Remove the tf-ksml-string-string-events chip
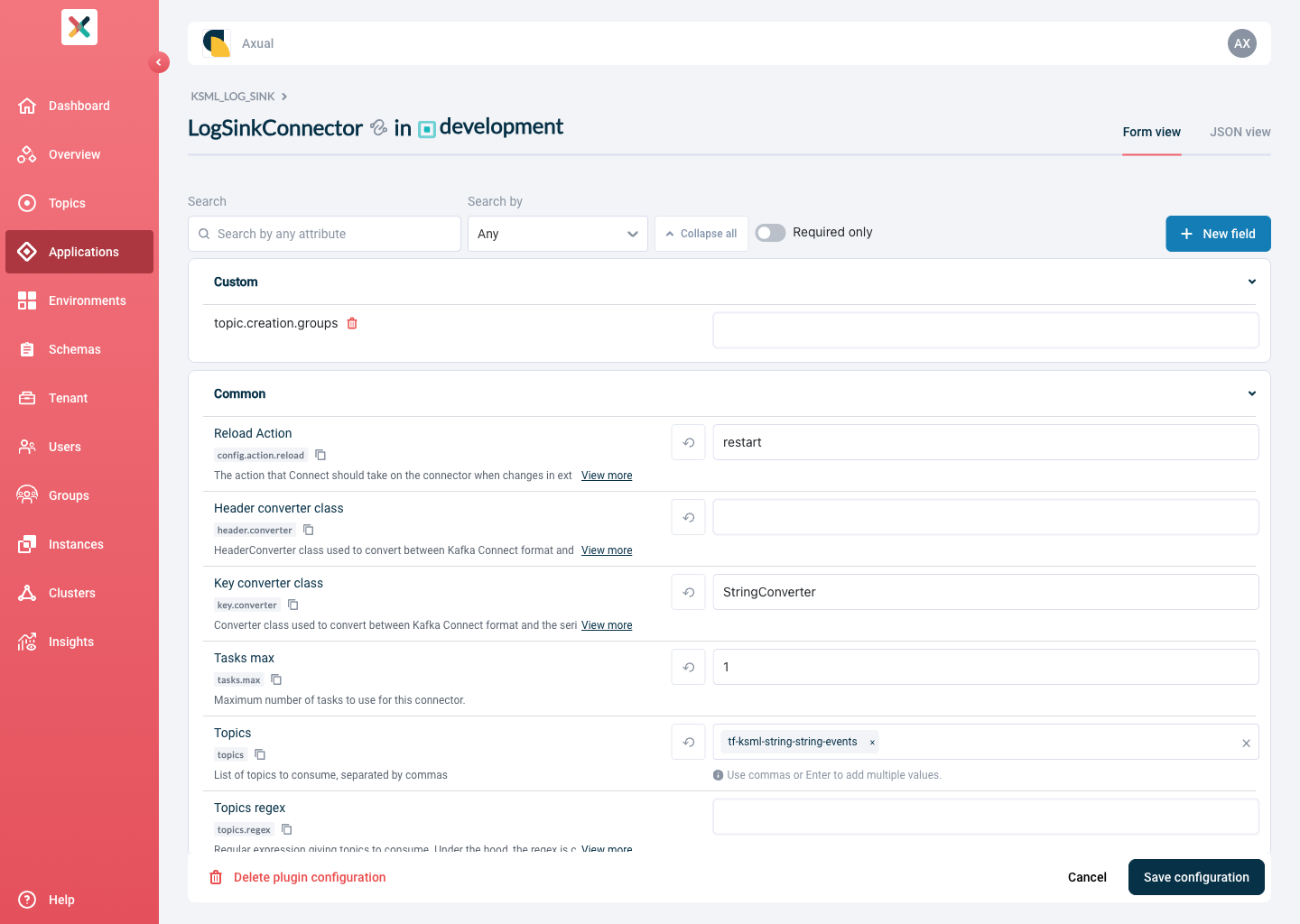Image resolution: width=1300 pixels, height=924 pixels. pyautogui.click(x=872, y=743)
